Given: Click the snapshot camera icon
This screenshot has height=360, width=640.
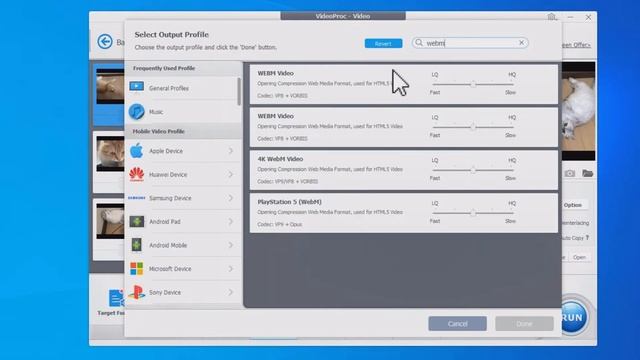Looking at the screenshot, I should coord(569,173).
